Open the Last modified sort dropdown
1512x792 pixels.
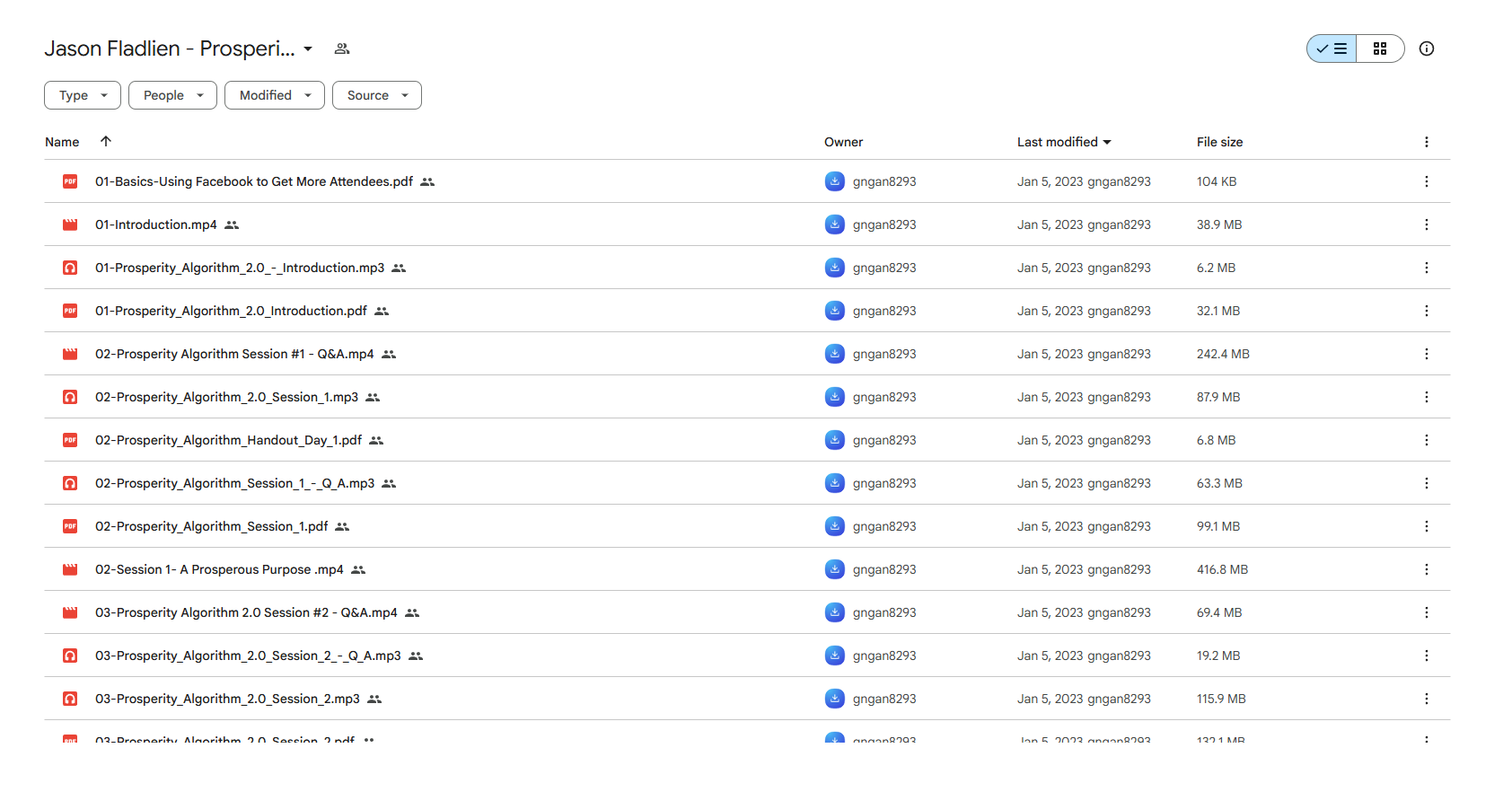[x=1064, y=142]
